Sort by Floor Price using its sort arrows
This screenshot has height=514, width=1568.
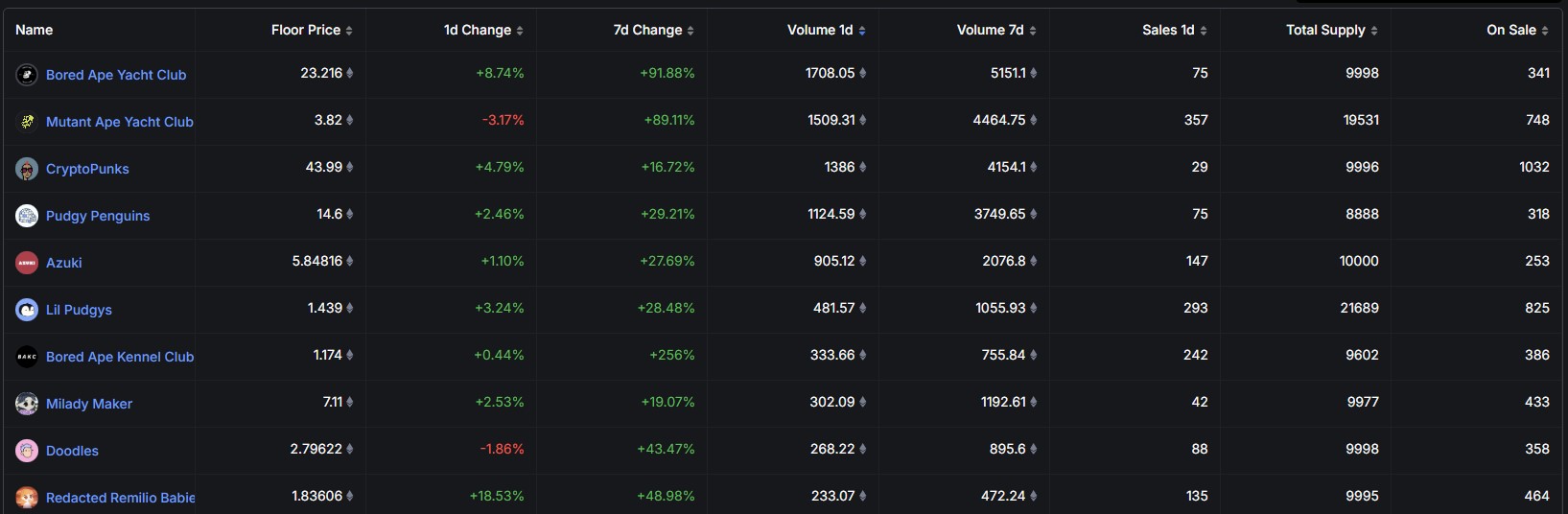click(349, 31)
